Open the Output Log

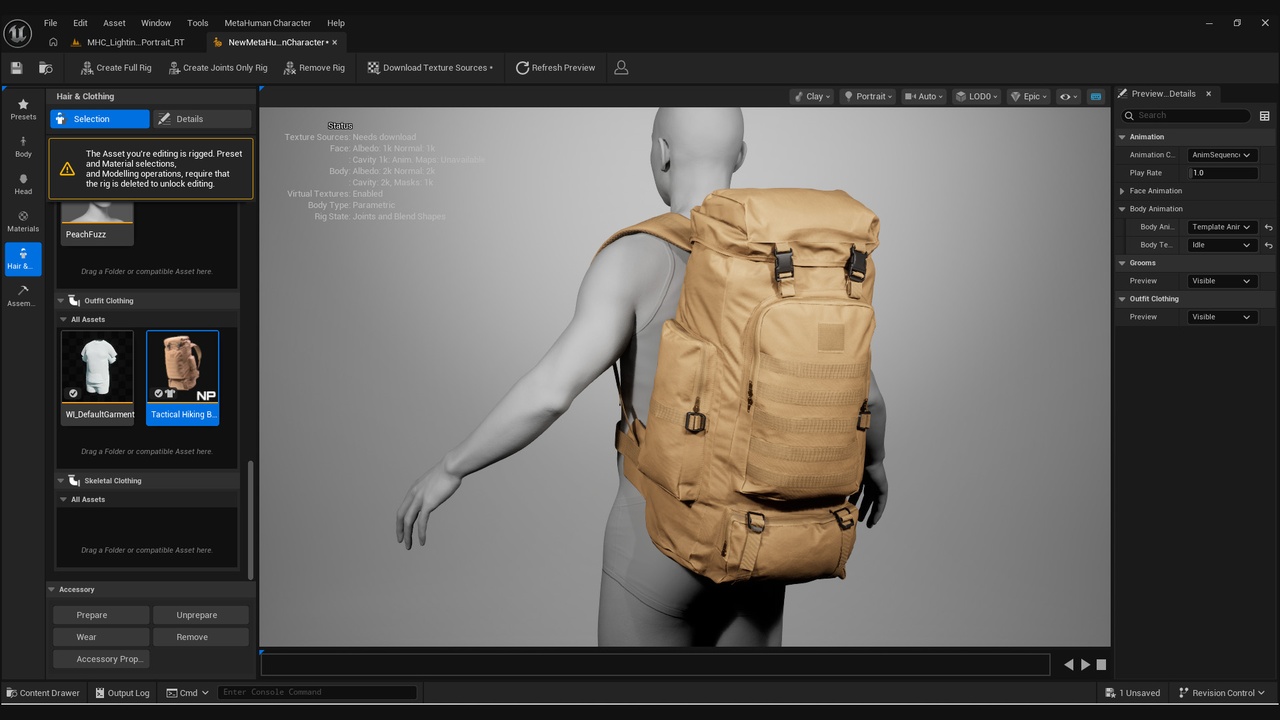(x=122, y=693)
